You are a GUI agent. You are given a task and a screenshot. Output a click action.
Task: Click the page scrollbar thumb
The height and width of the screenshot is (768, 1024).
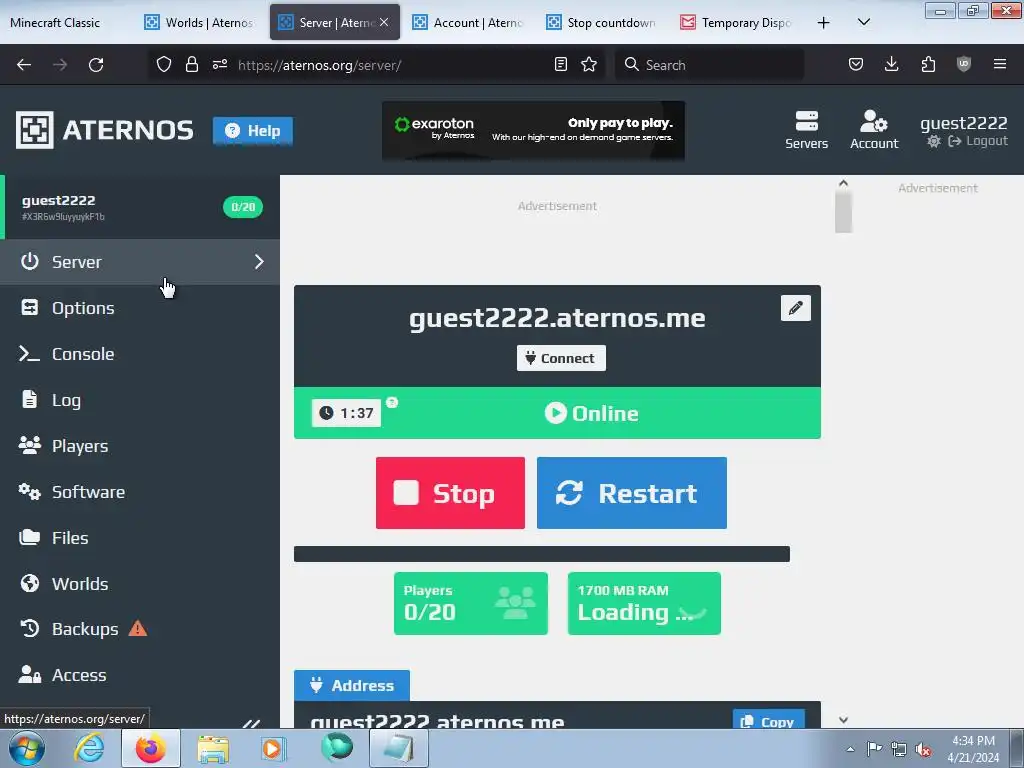(843, 212)
